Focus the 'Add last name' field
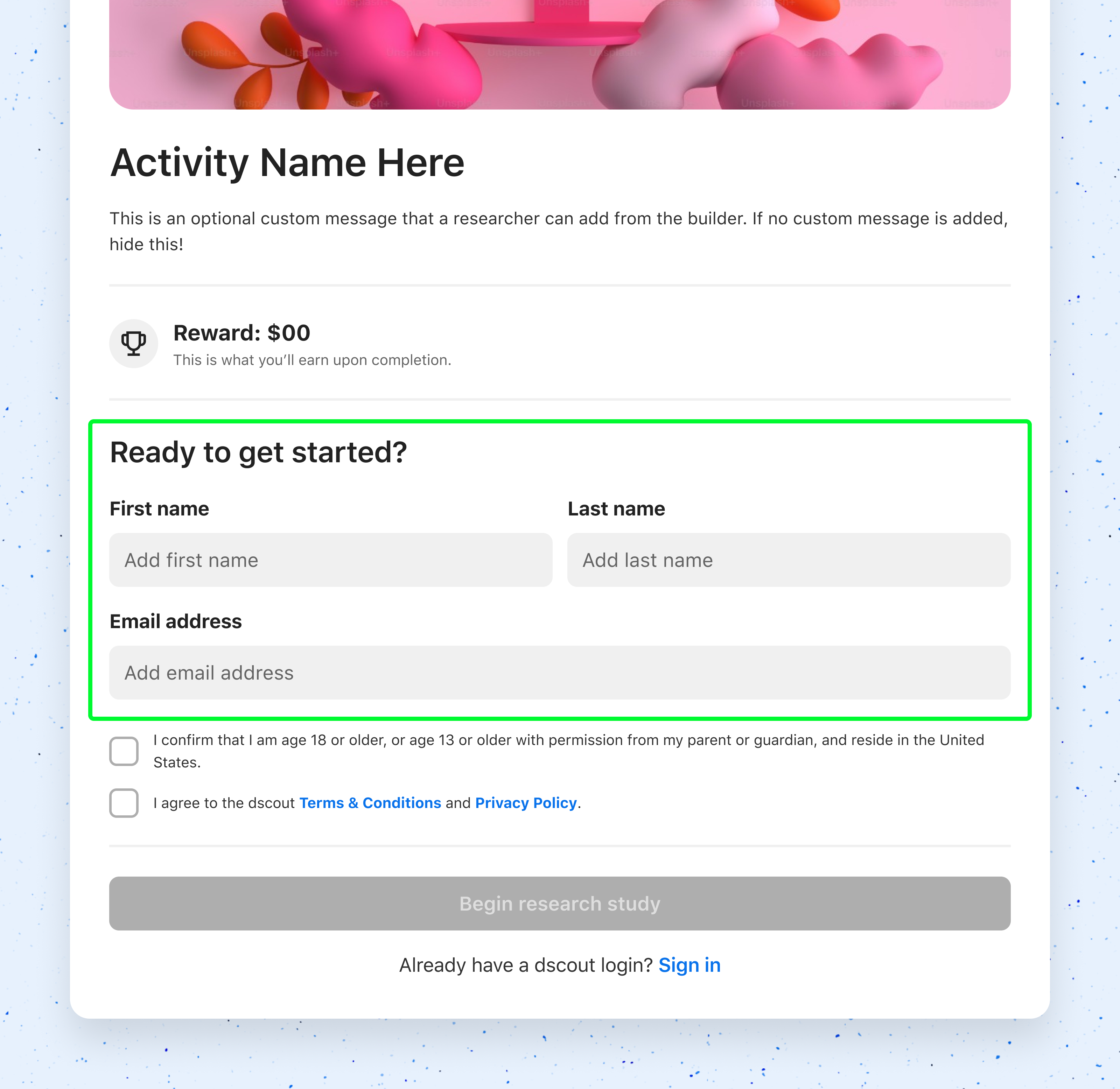The width and height of the screenshot is (1120, 1089). click(788, 560)
